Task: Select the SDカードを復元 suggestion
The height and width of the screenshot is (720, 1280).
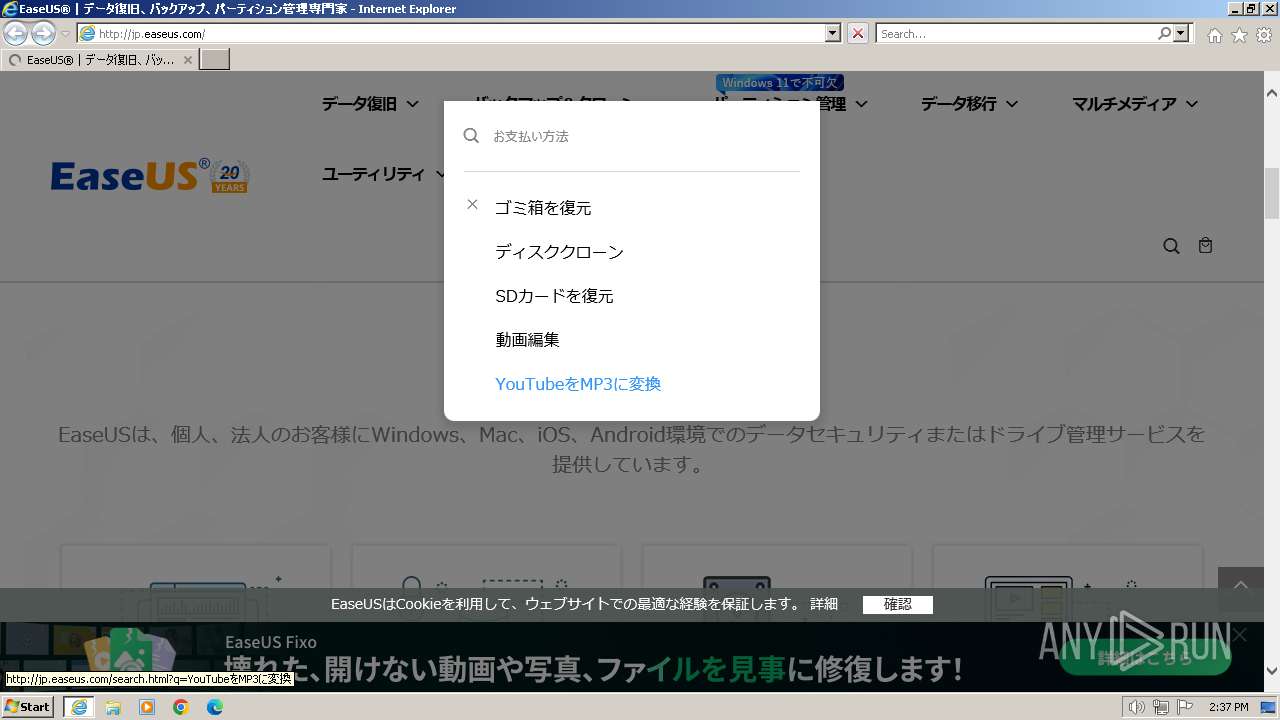Action: click(x=554, y=296)
